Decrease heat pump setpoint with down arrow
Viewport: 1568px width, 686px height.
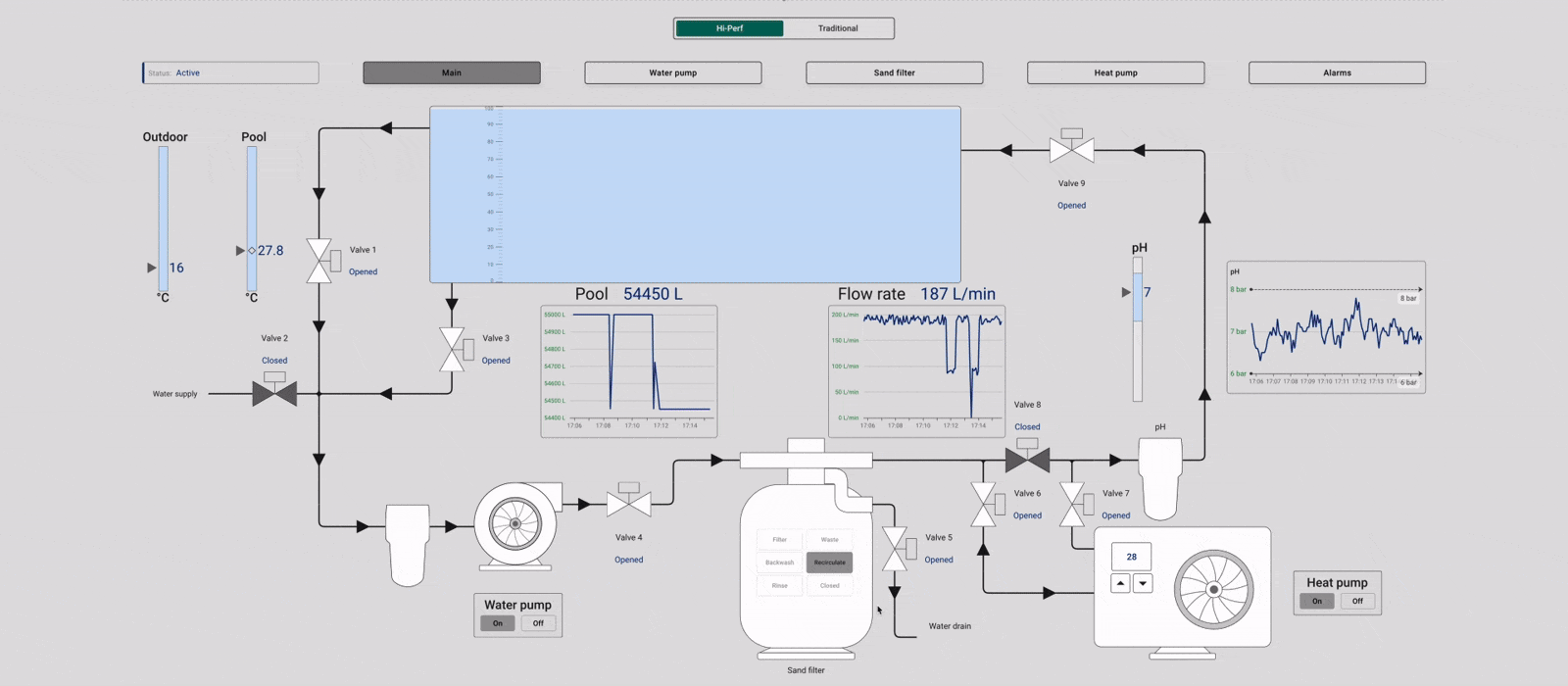(x=1143, y=583)
